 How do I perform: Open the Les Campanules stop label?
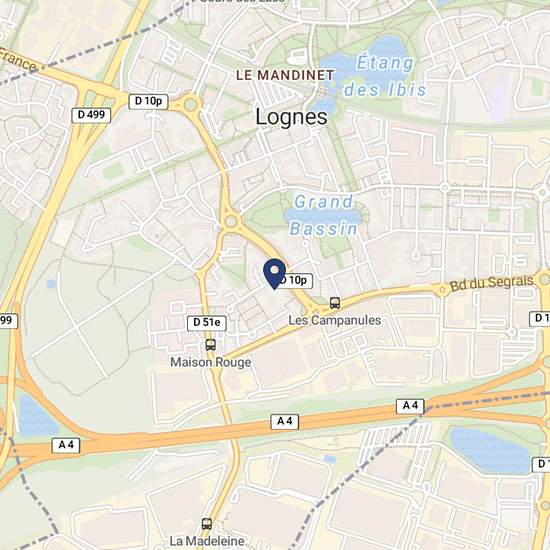pos(335,320)
